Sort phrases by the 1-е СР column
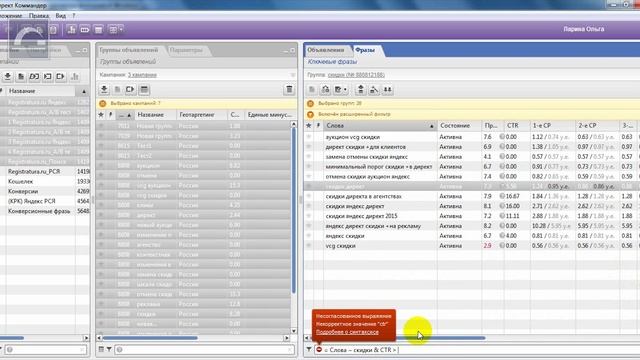 point(553,126)
